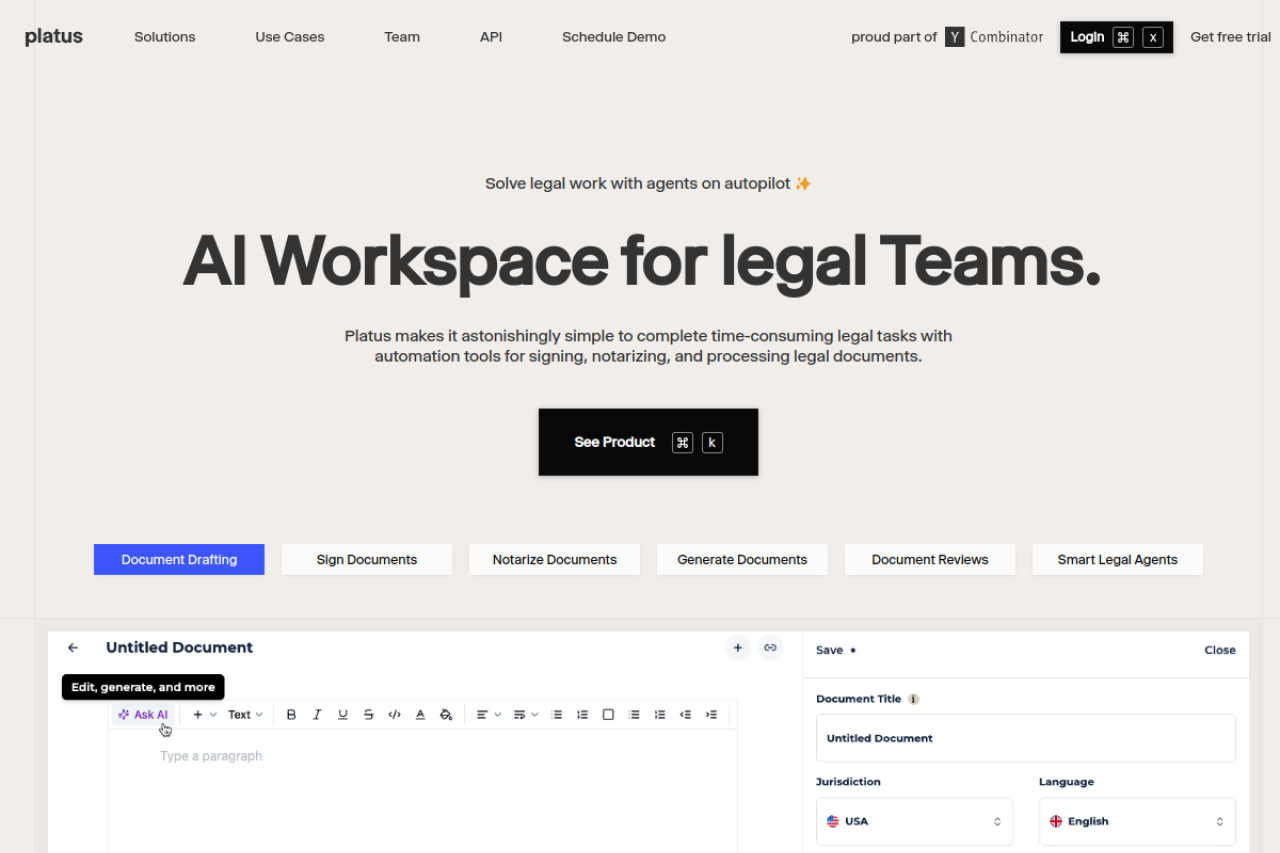Go to the Team page

[x=402, y=37]
